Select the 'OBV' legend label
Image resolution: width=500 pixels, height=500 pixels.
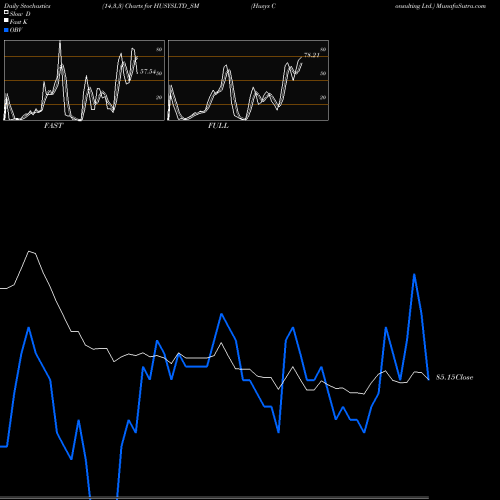[x=16, y=30]
